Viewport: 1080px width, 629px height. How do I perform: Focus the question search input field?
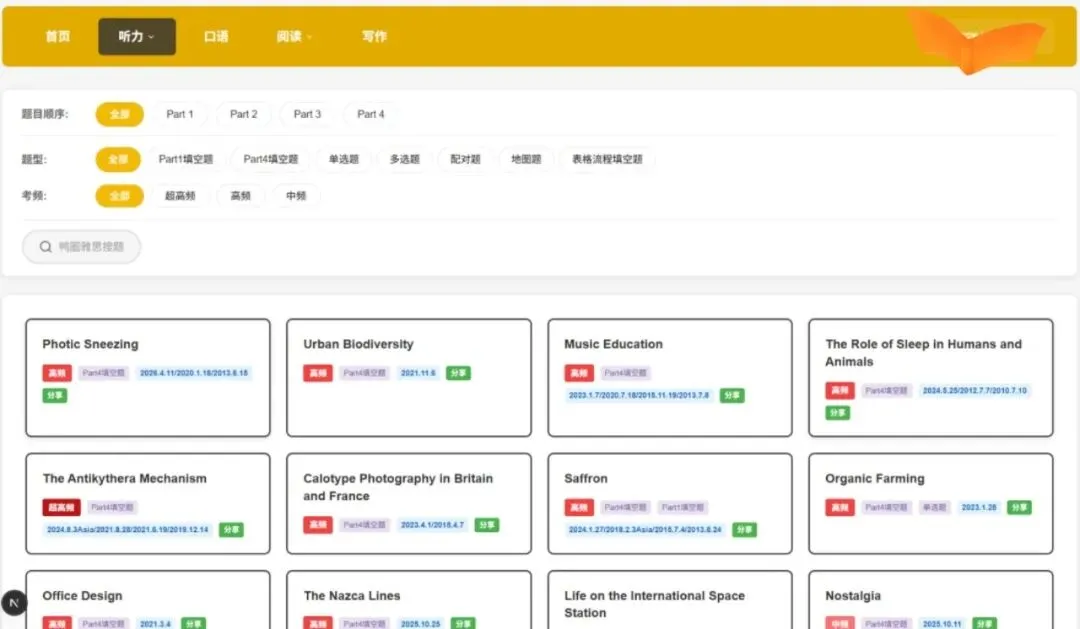(x=81, y=247)
